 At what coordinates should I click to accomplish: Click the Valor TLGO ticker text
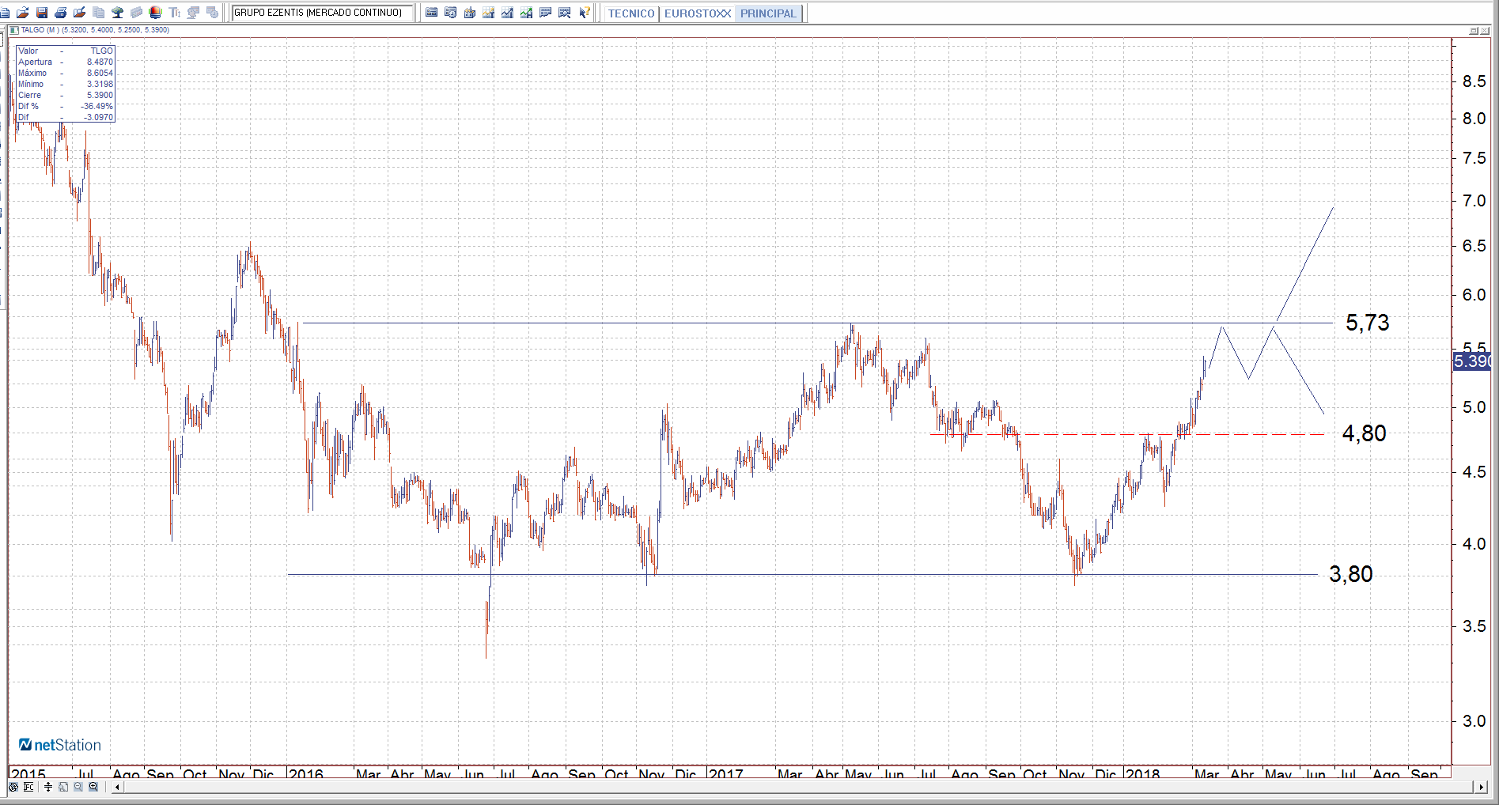coord(101,50)
